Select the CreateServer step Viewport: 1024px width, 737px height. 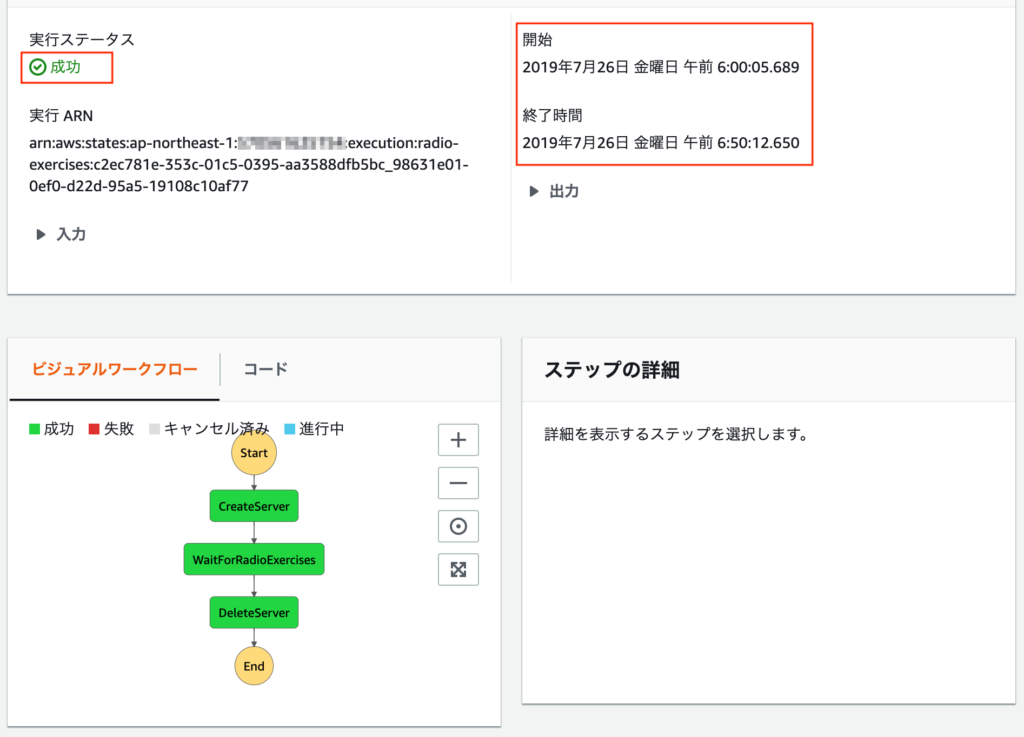(254, 506)
